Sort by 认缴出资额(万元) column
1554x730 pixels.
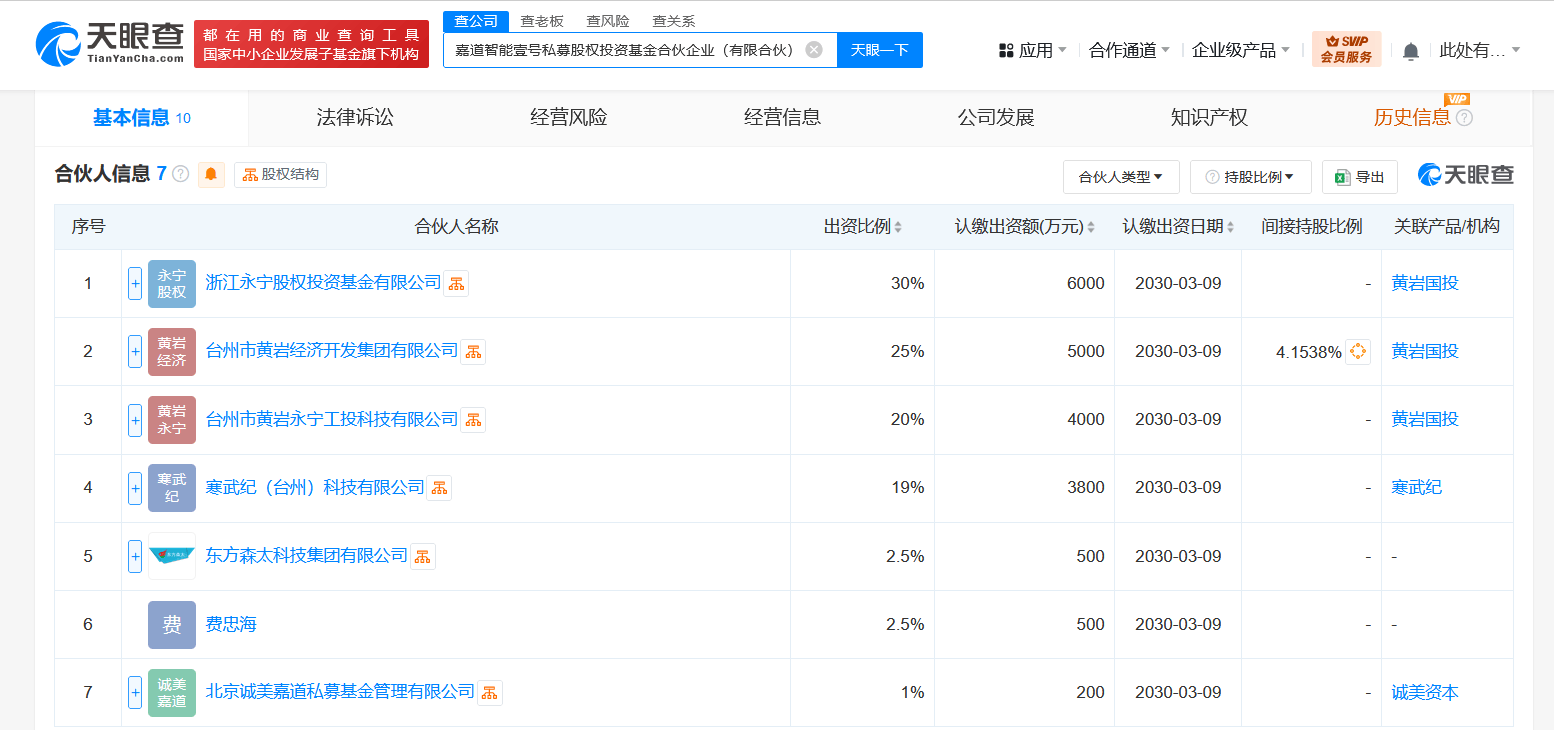point(1090,227)
